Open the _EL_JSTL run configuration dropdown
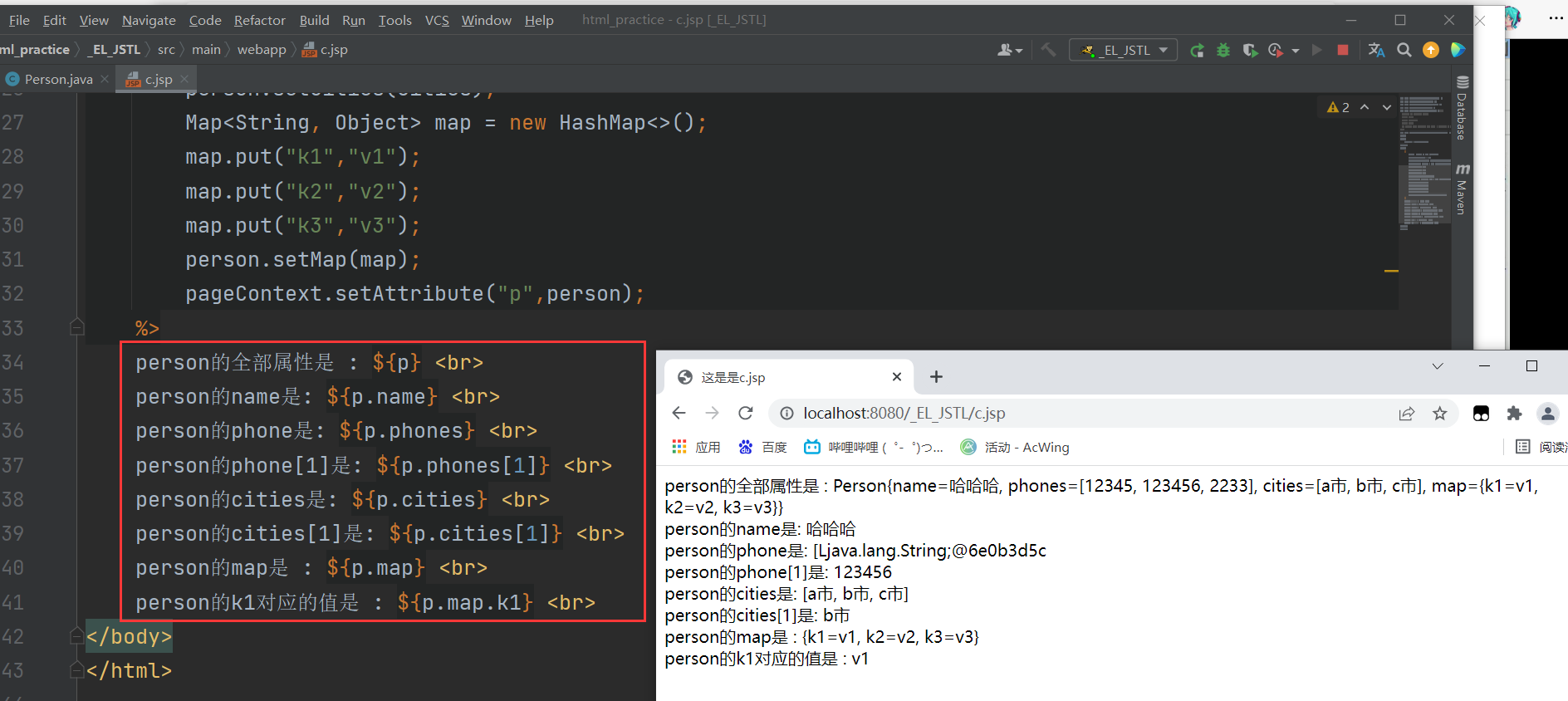 point(1124,50)
